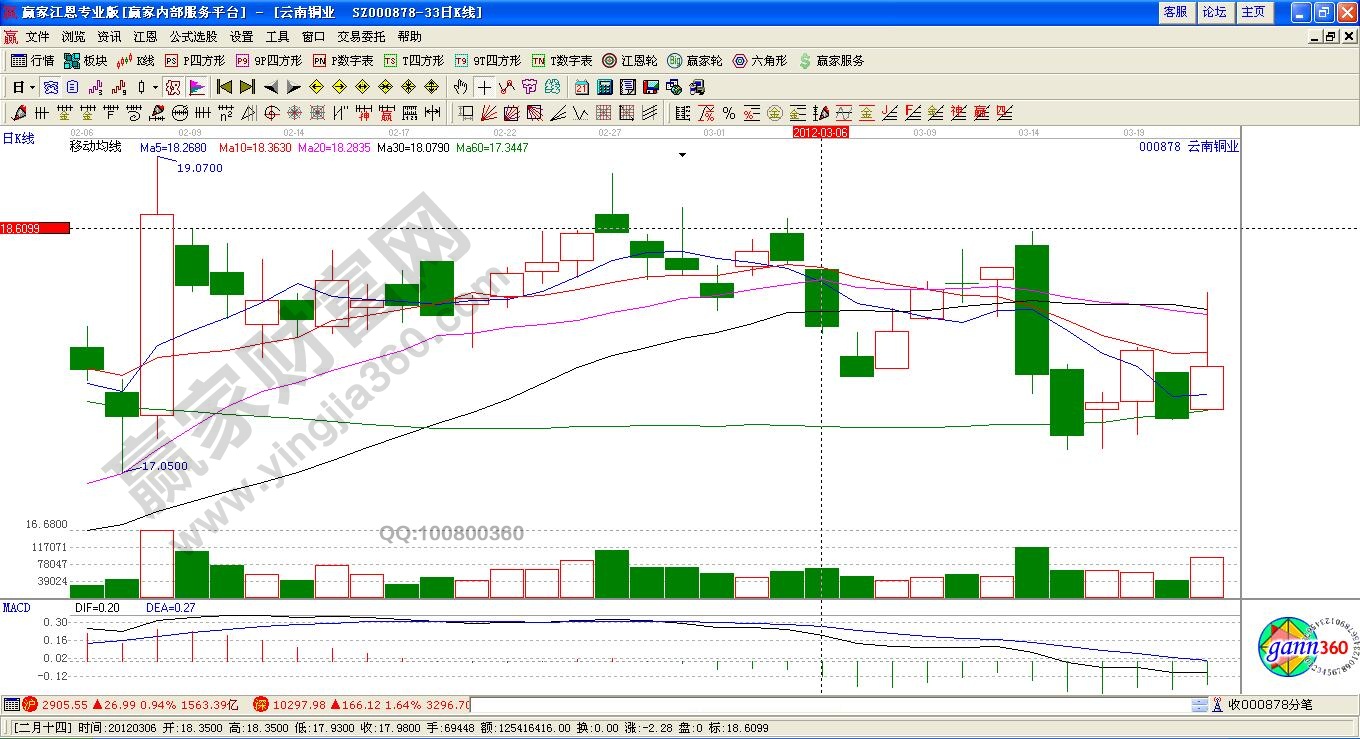Click the red 18.6099 price marker

(x=35, y=228)
